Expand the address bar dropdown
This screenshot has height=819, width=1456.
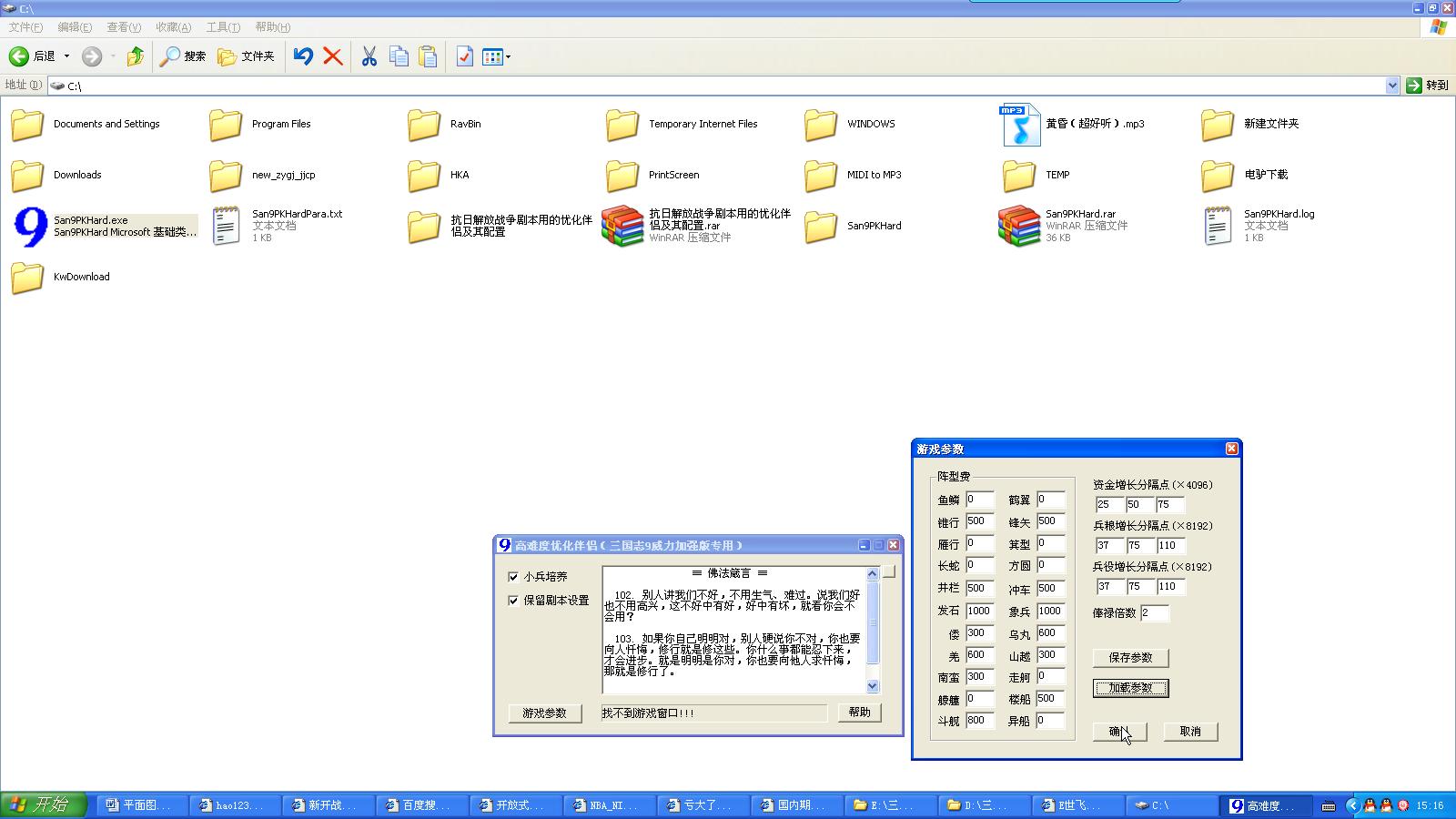tap(1391, 86)
